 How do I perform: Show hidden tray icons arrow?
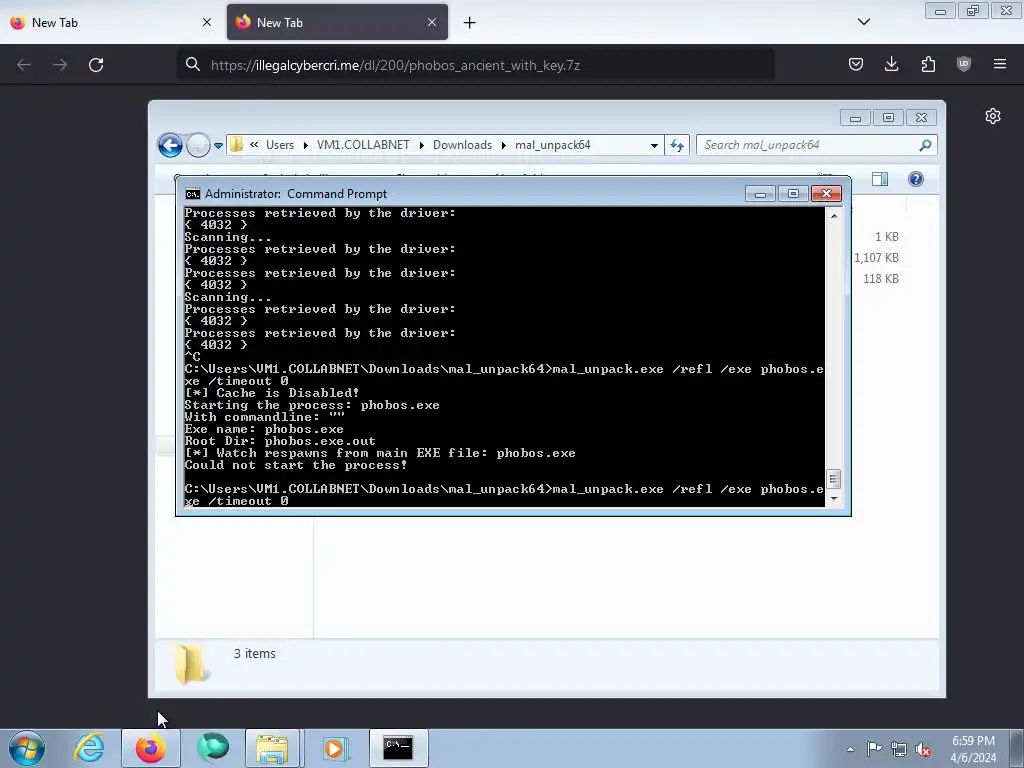[x=850, y=749]
